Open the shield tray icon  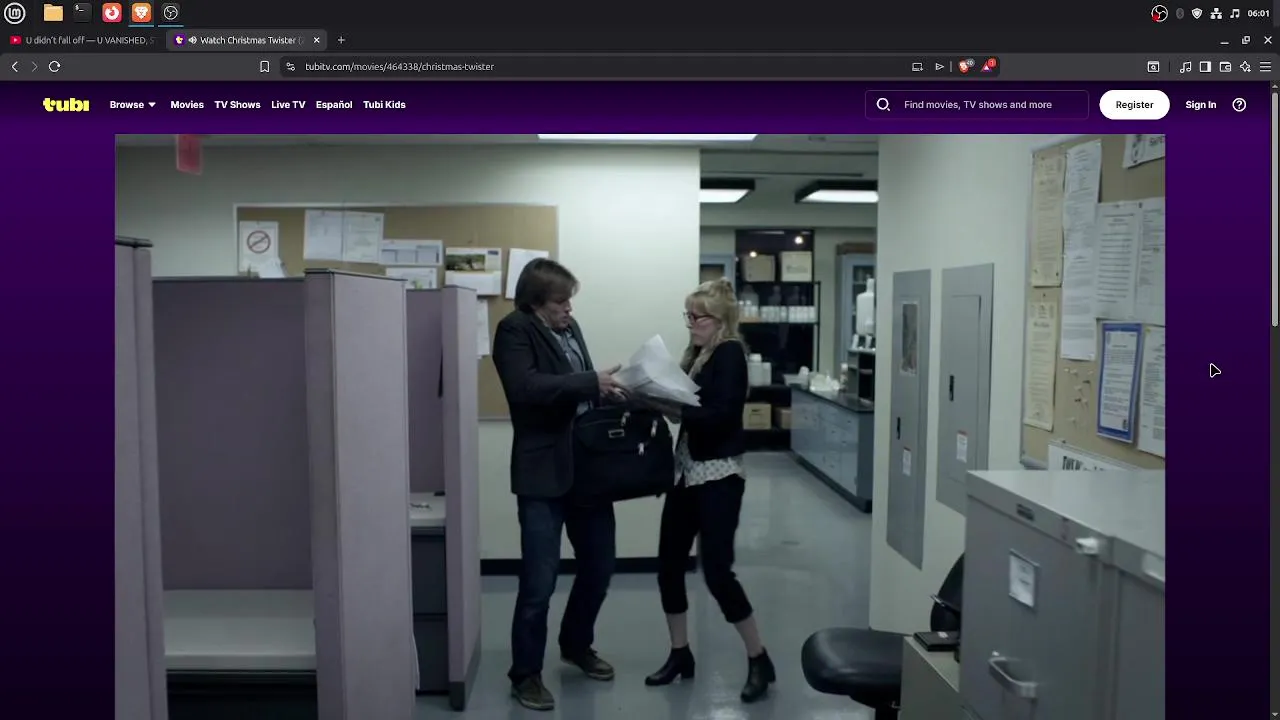tap(1197, 13)
